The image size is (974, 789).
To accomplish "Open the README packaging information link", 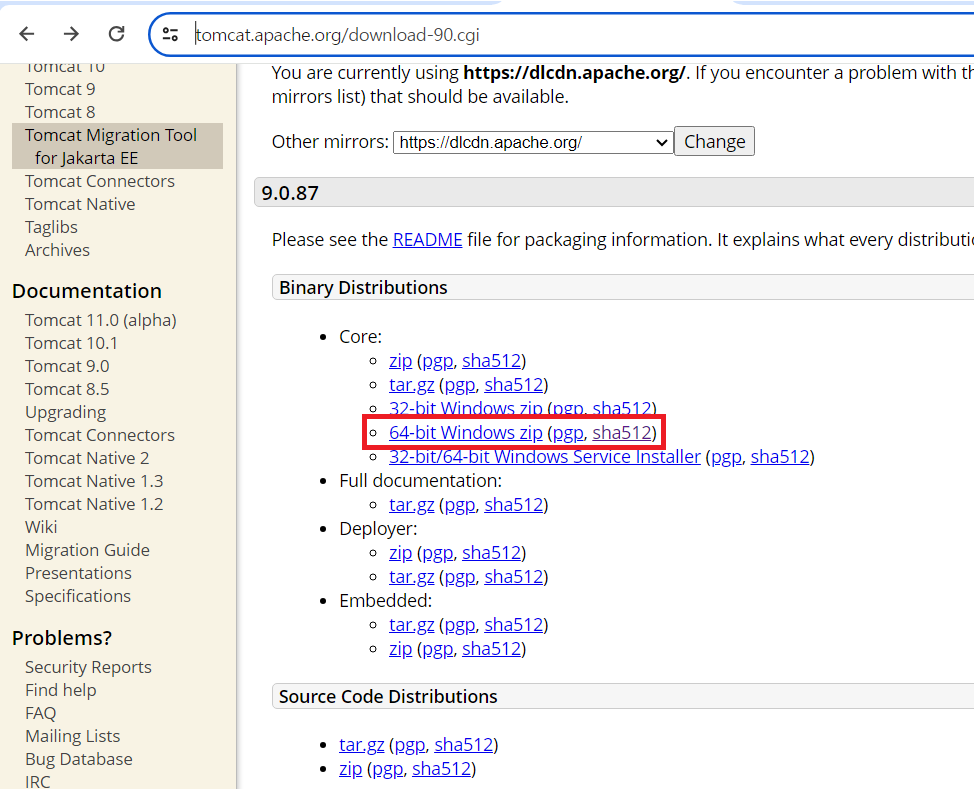I will pyautogui.click(x=427, y=239).
